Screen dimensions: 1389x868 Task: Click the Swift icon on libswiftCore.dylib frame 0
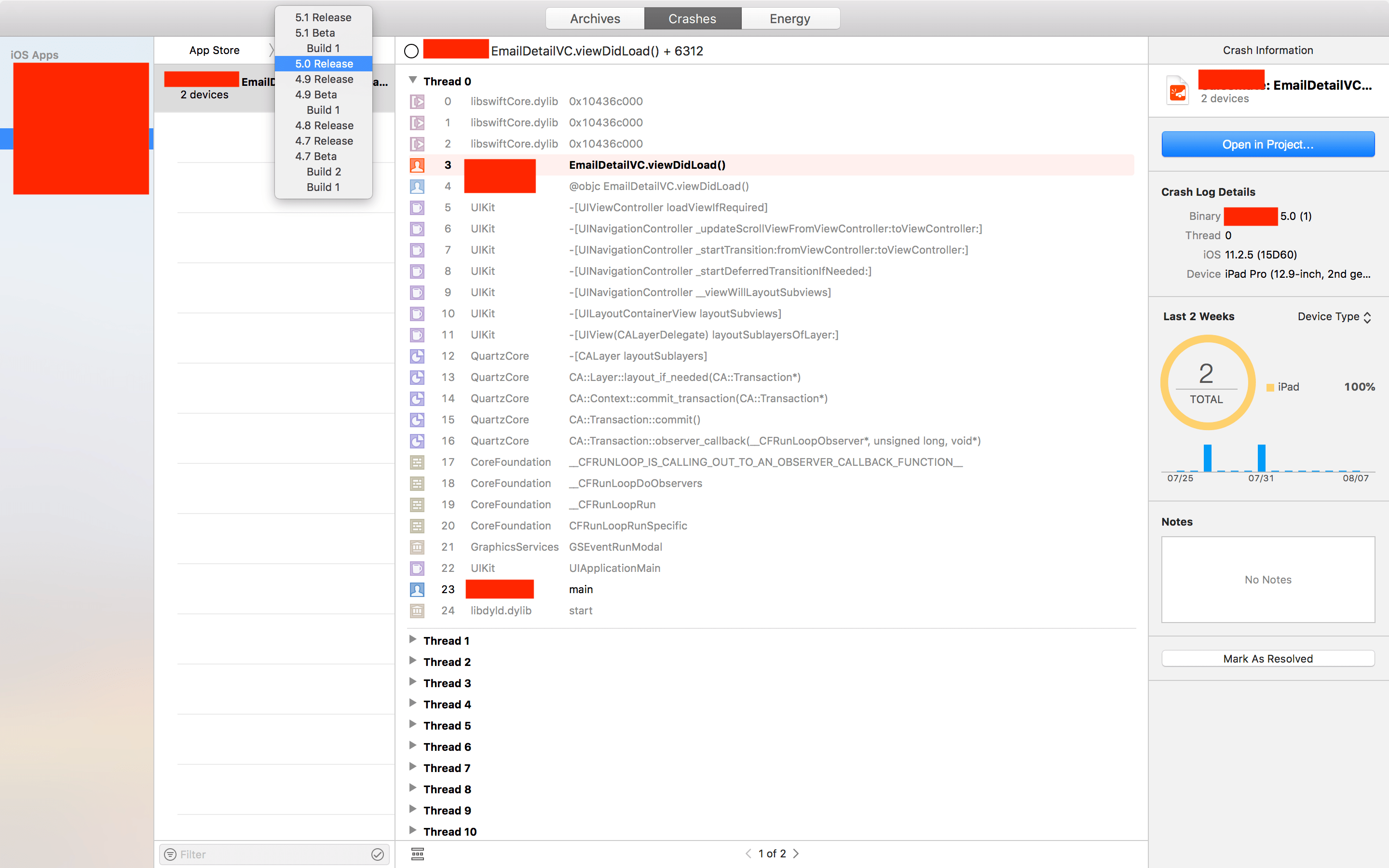pyautogui.click(x=417, y=101)
